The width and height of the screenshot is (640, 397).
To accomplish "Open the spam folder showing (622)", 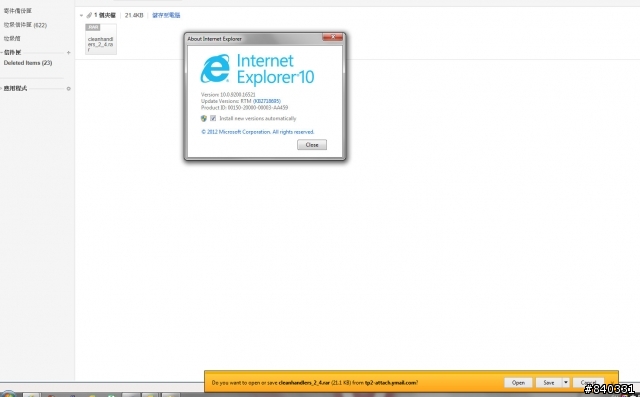I will pos(25,25).
